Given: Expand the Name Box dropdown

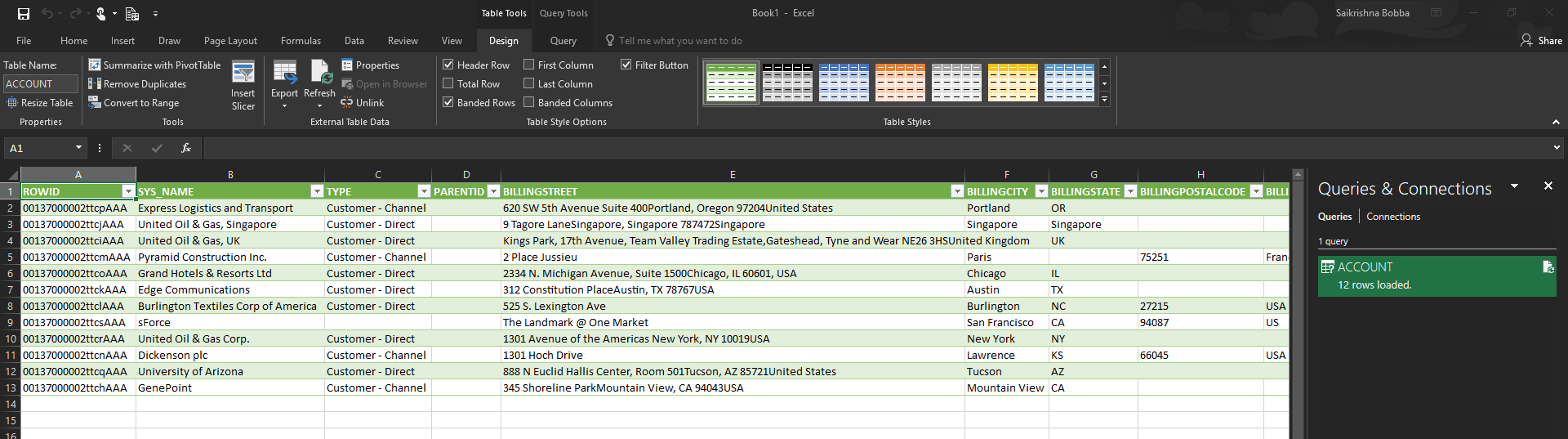Looking at the screenshot, I should (78, 148).
